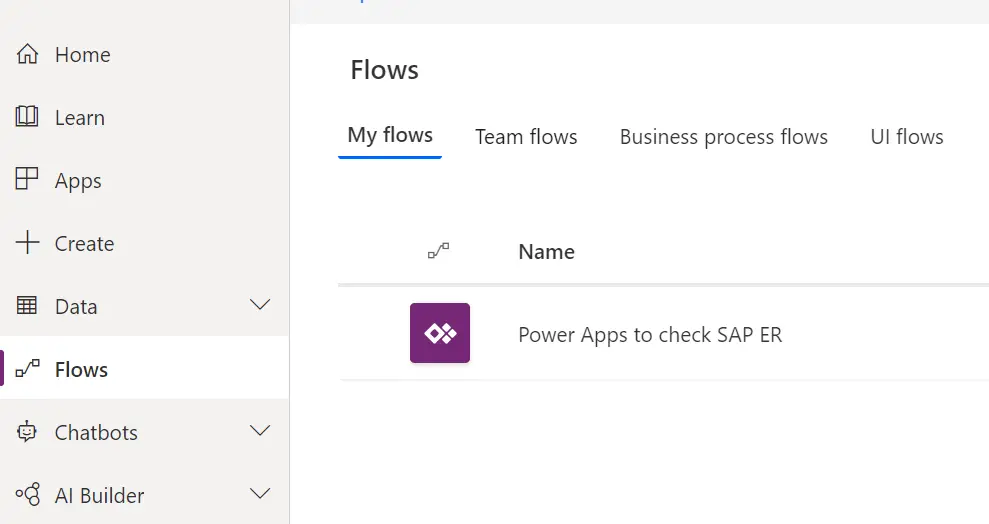This screenshot has height=524, width=989.
Task: Sort by the Name column header
Action: point(546,252)
